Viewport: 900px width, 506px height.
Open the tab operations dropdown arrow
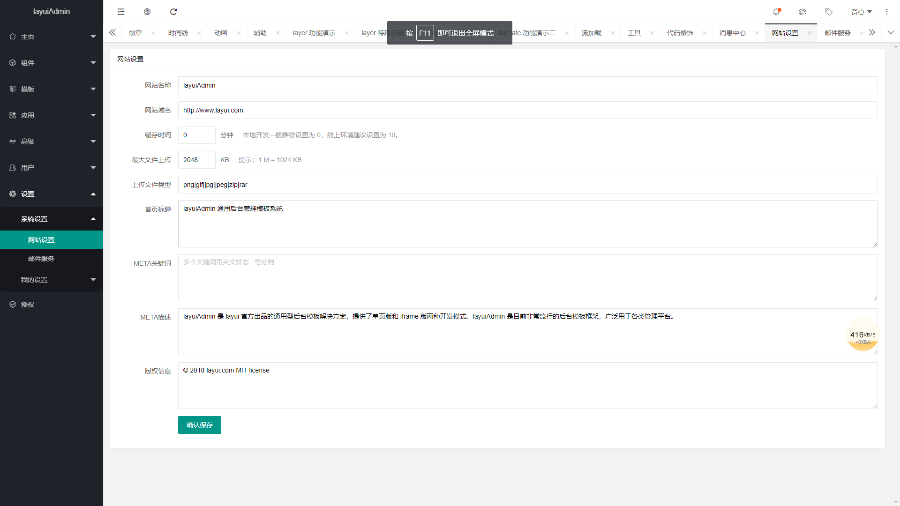tap(891, 33)
